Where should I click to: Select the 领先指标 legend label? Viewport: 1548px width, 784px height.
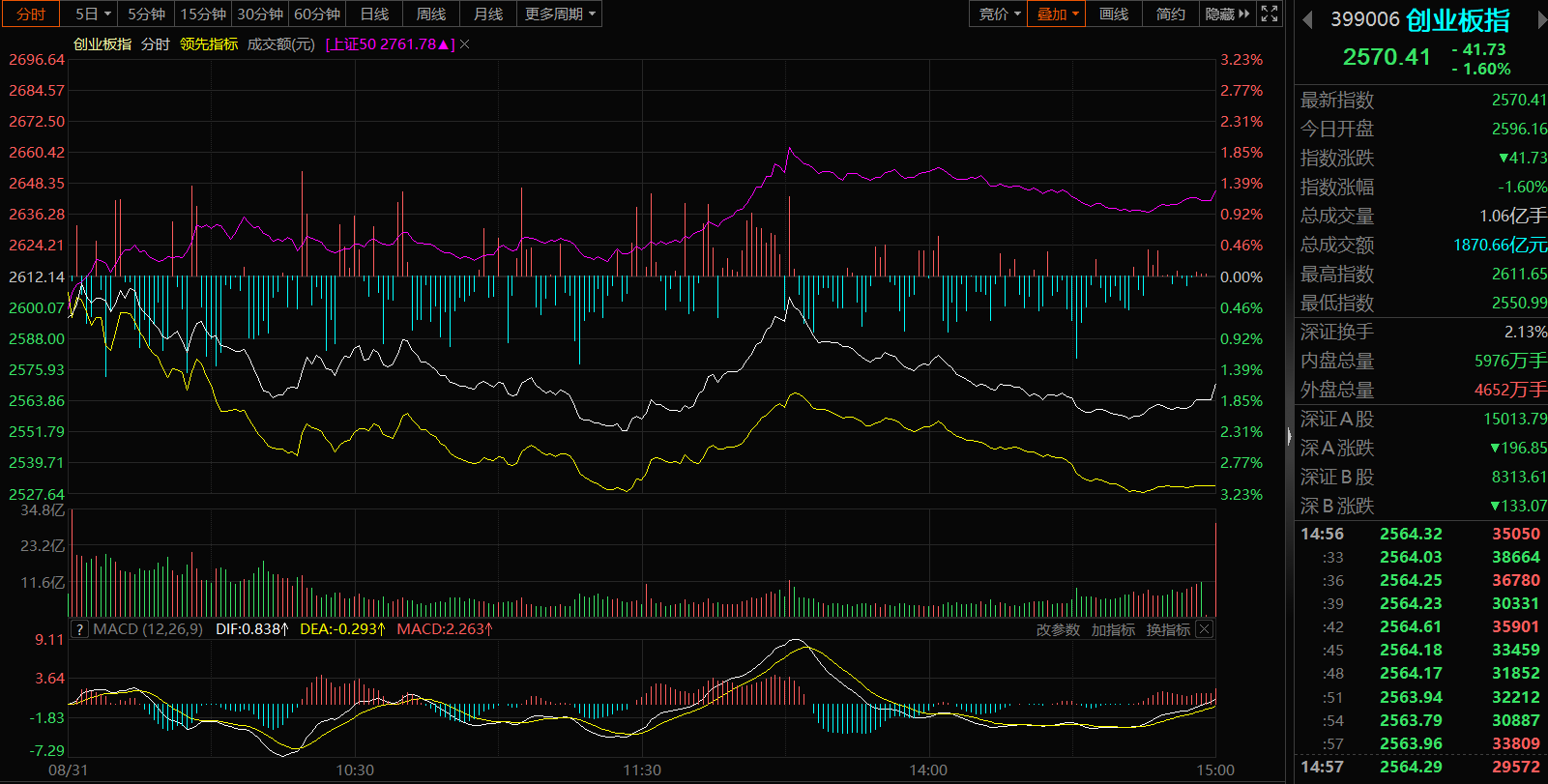click(209, 44)
